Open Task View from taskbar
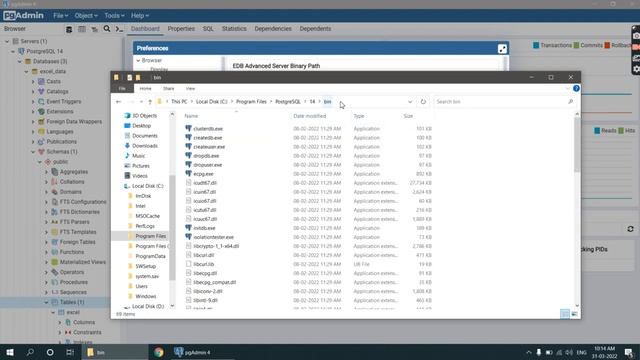 [70, 352]
